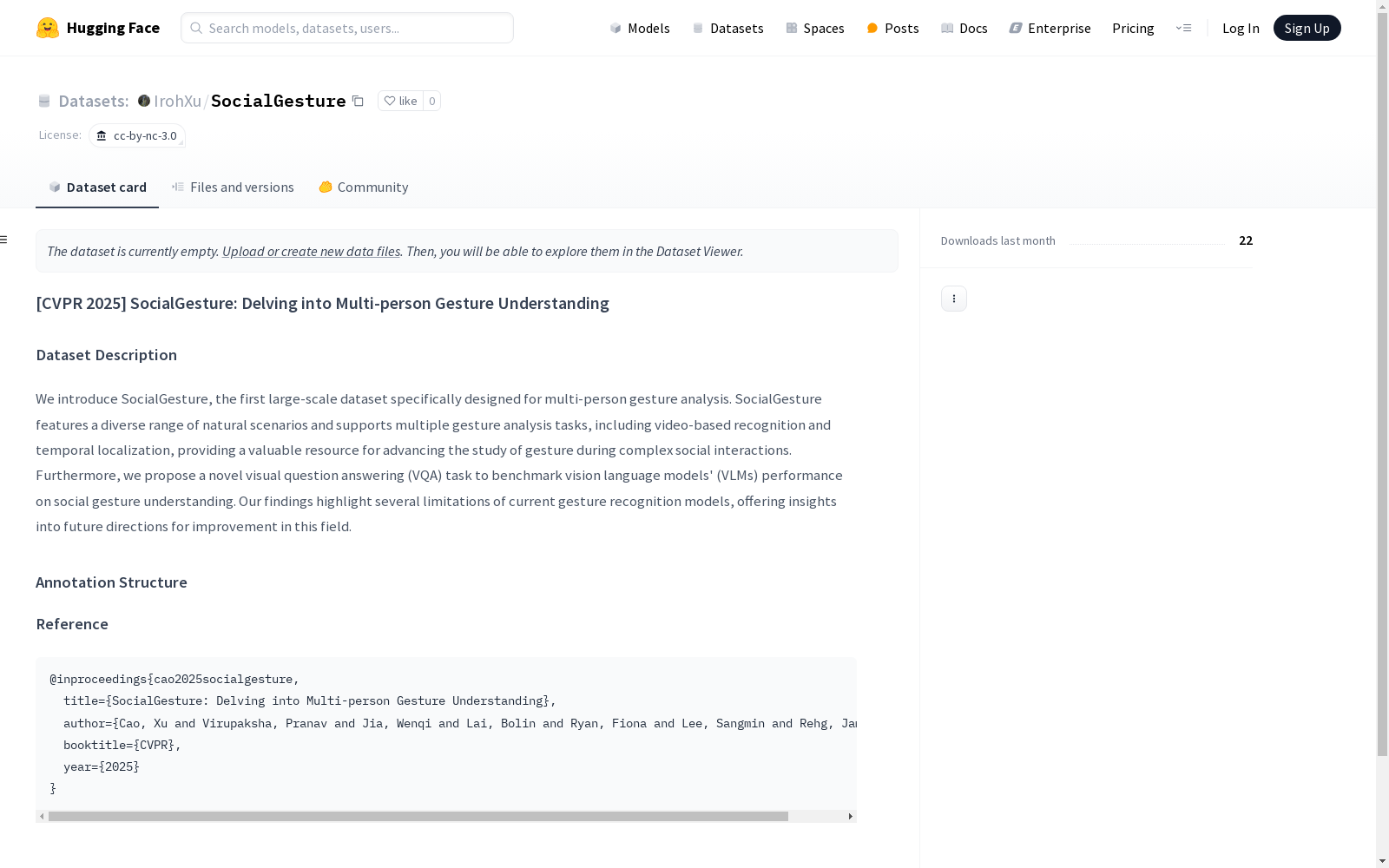The width and height of the screenshot is (1389, 868).
Task: Click Log In
Action: (1241, 28)
